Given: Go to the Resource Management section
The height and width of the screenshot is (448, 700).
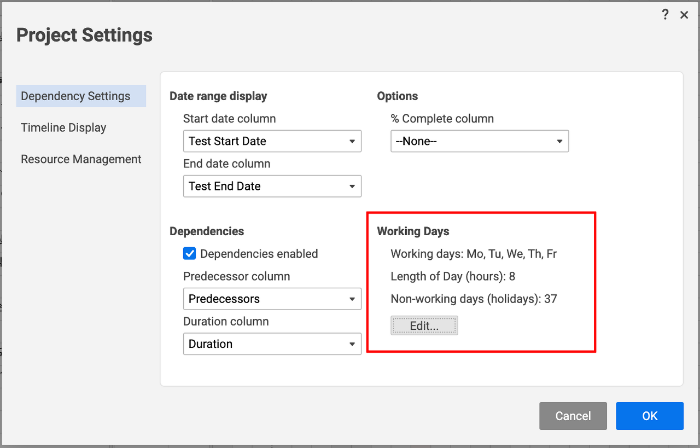Looking at the screenshot, I should pyautogui.click(x=81, y=159).
